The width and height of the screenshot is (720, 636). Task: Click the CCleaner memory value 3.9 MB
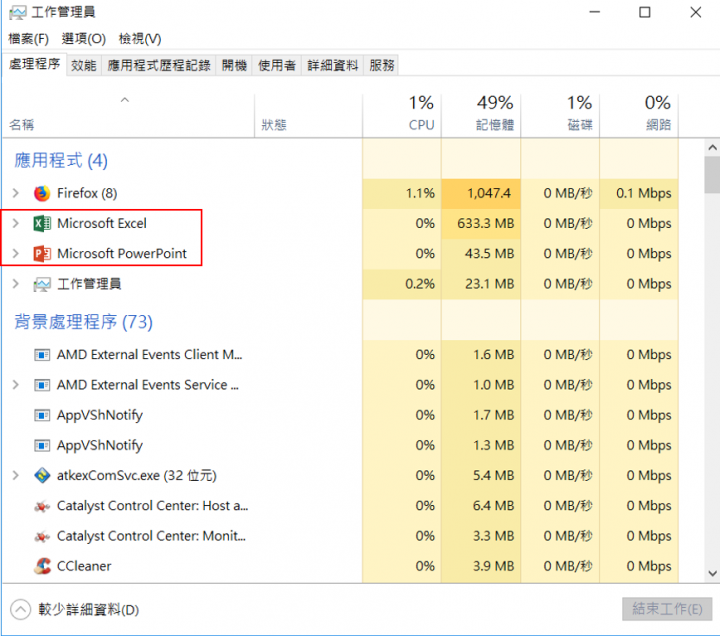[493, 566]
